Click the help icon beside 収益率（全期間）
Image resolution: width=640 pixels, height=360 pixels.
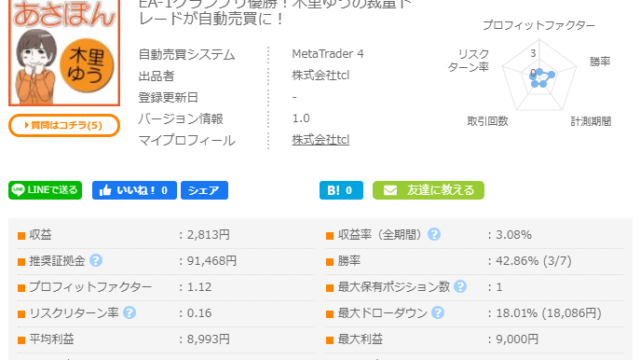tap(434, 234)
